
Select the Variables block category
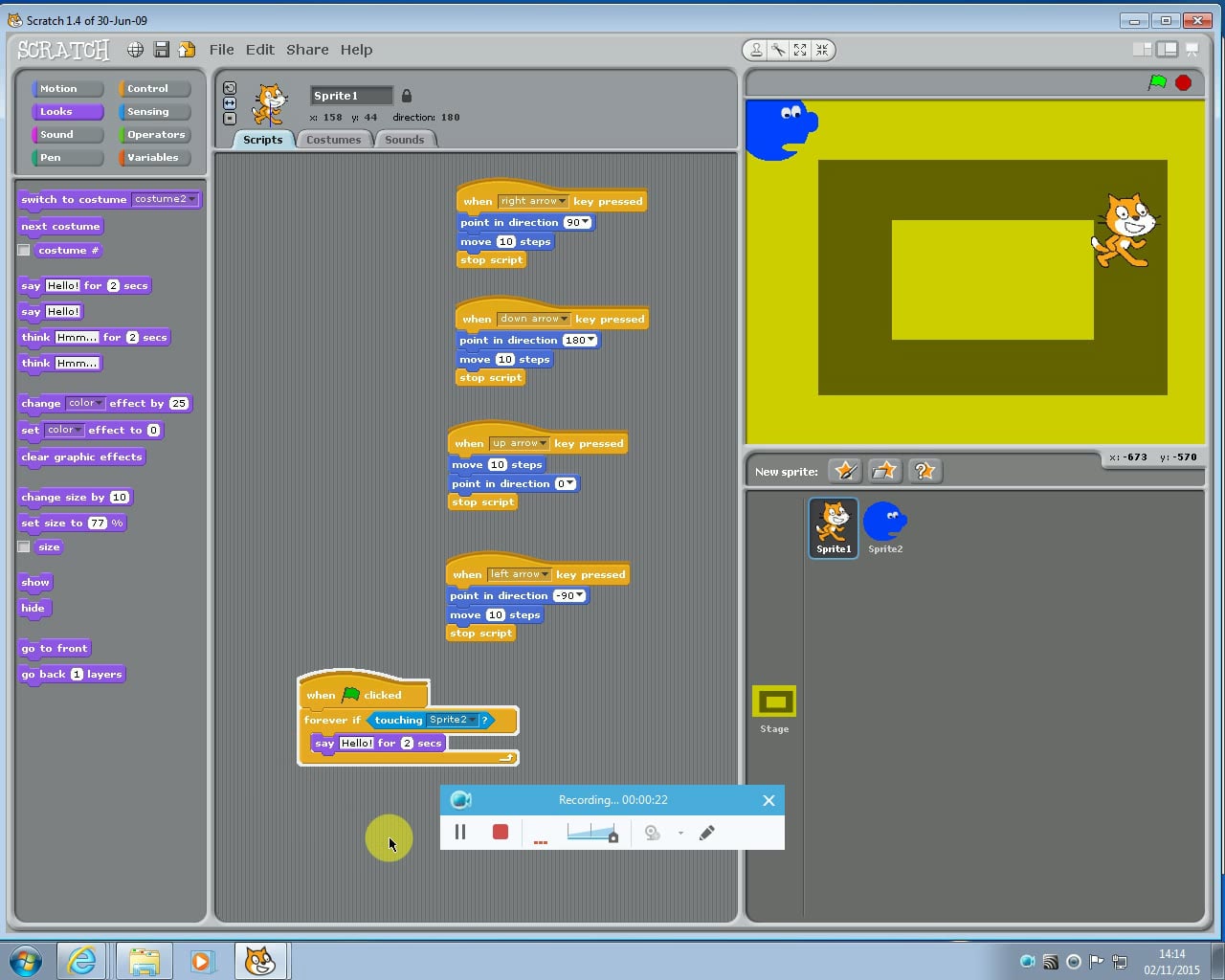(154, 157)
